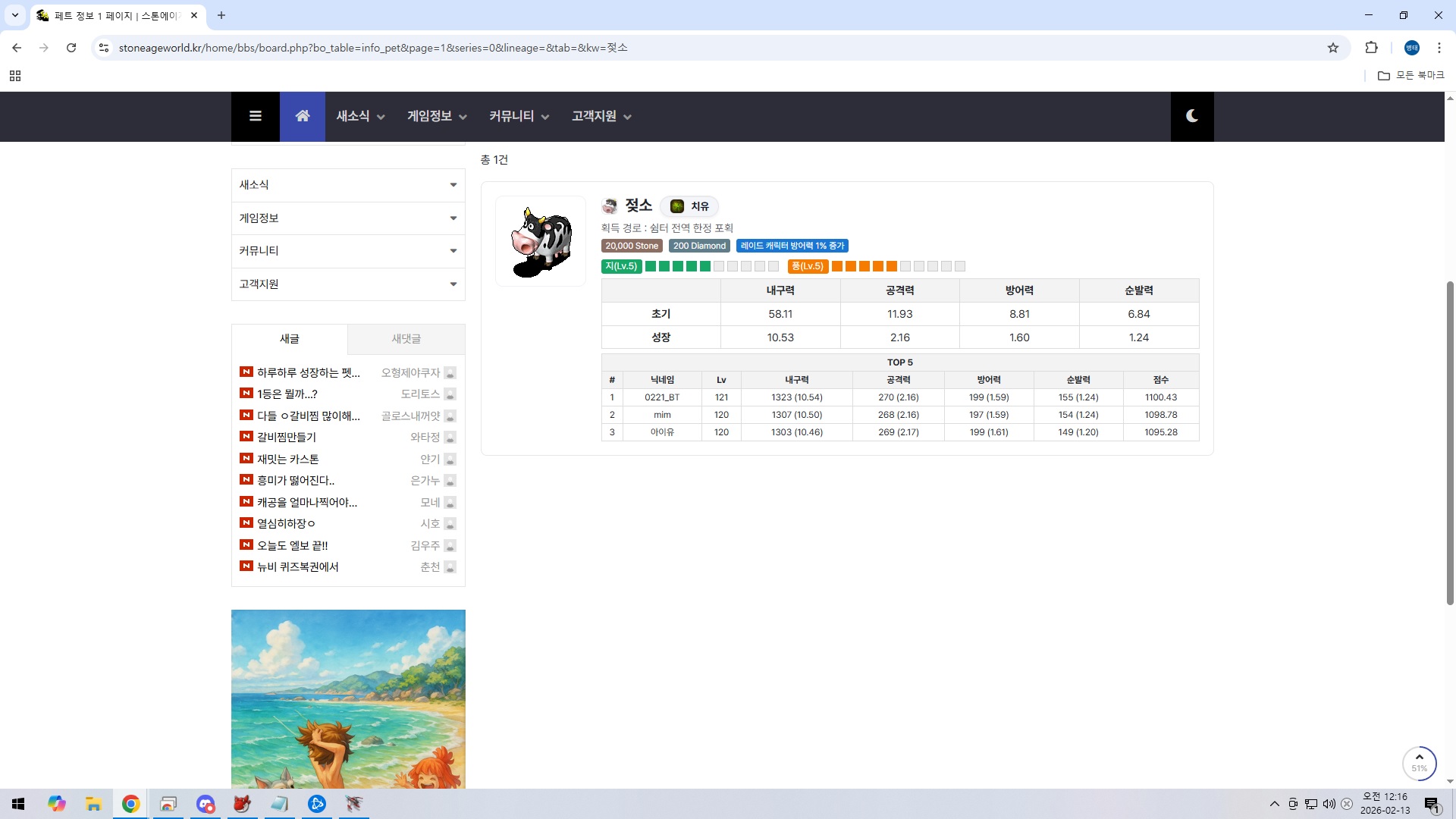Screen dimensions: 1456x819
Task: Open 고객지원 dropdown in top navigation
Action: (601, 116)
